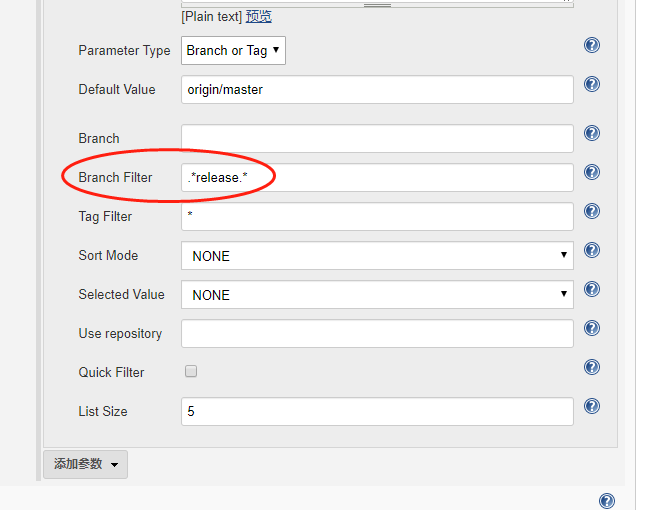Image resolution: width=661 pixels, height=510 pixels.
Task: Follow the 预览 preview link
Action: pos(259,16)
